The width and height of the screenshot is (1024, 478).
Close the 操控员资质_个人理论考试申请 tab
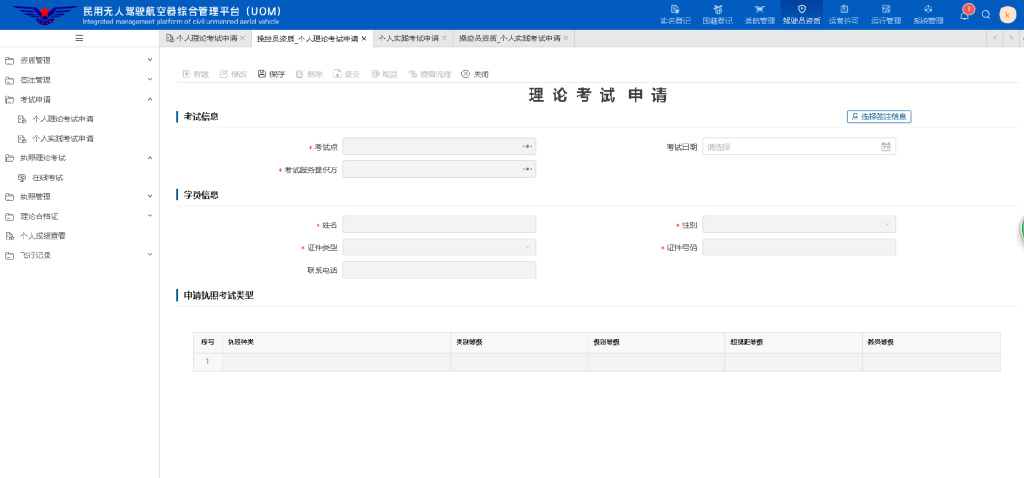(x=364, y=39)
